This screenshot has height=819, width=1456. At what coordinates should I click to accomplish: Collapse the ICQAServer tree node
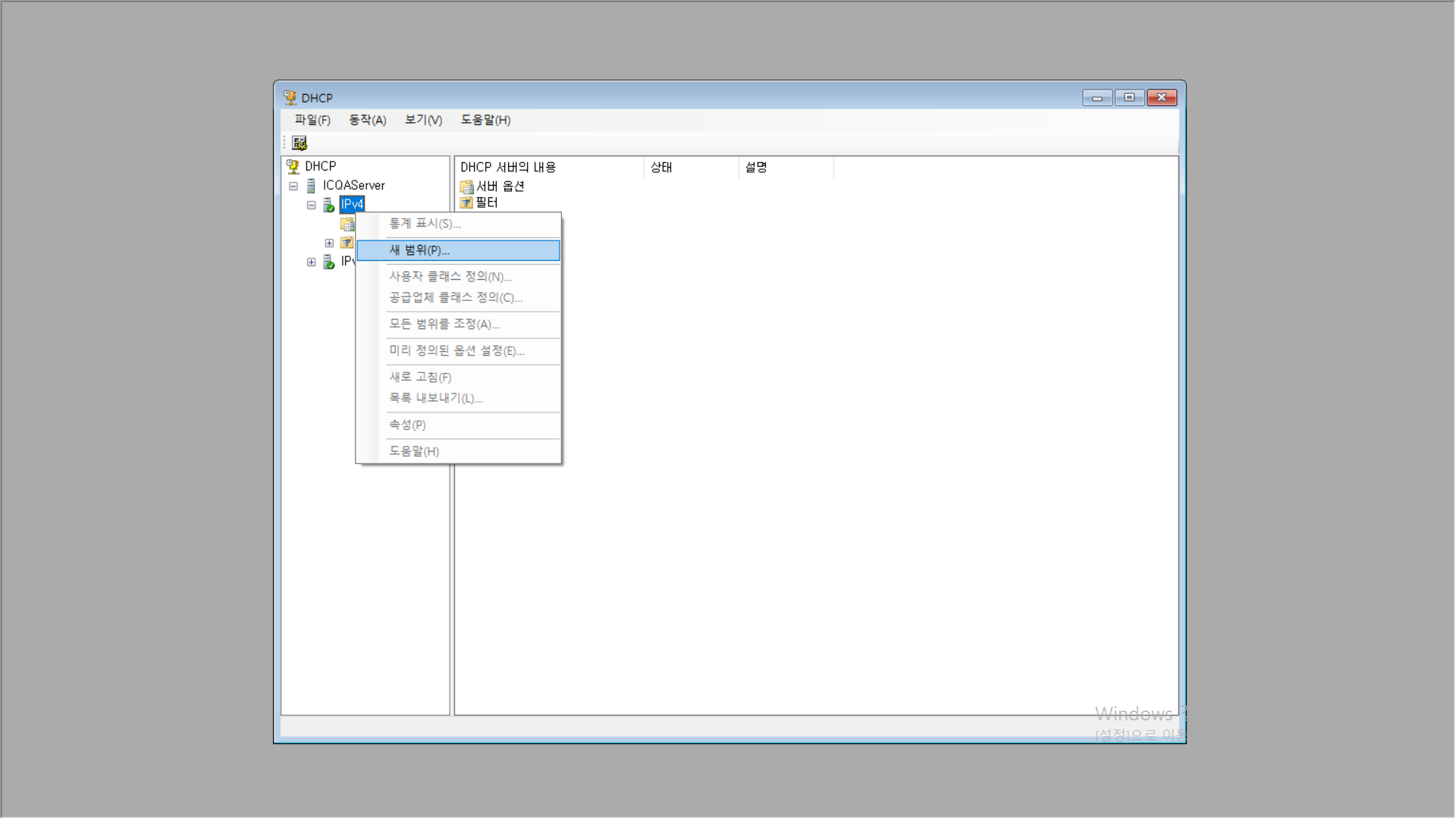tap(293, 186)
